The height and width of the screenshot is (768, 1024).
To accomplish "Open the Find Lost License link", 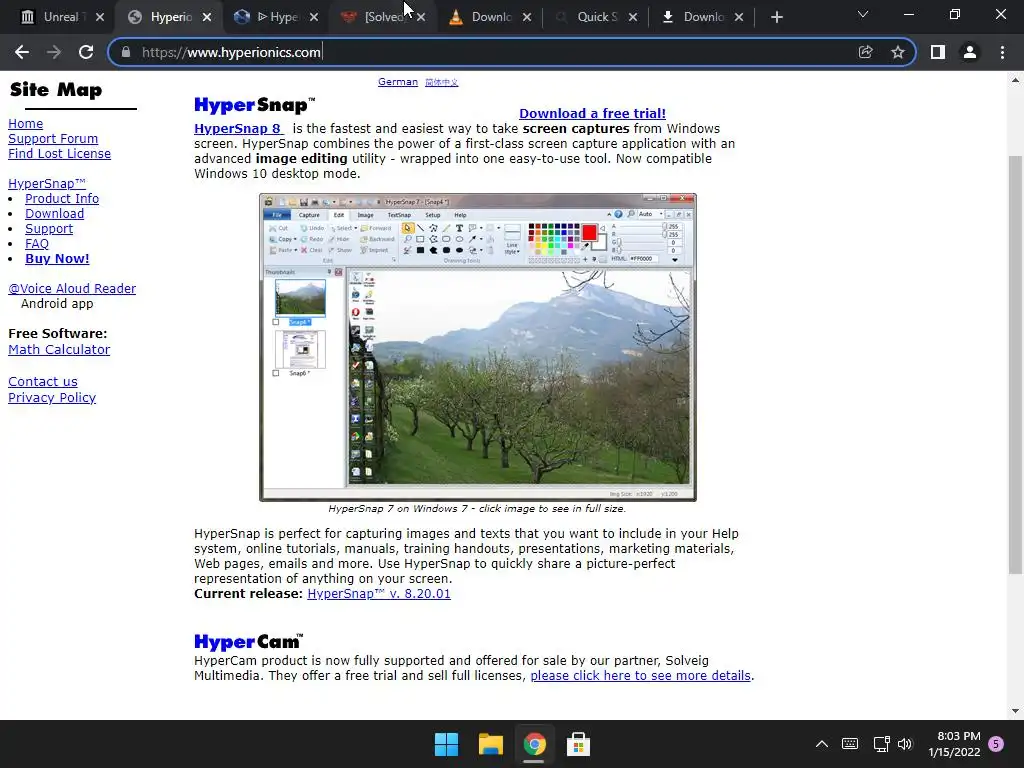I will pos(59,153).
